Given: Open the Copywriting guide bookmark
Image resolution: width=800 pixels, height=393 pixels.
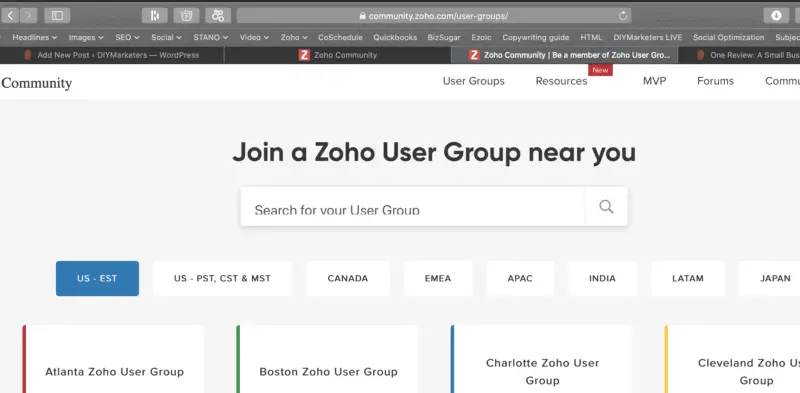Looking at the screenshot, I should pyautogui.click(x=536, y=37).
